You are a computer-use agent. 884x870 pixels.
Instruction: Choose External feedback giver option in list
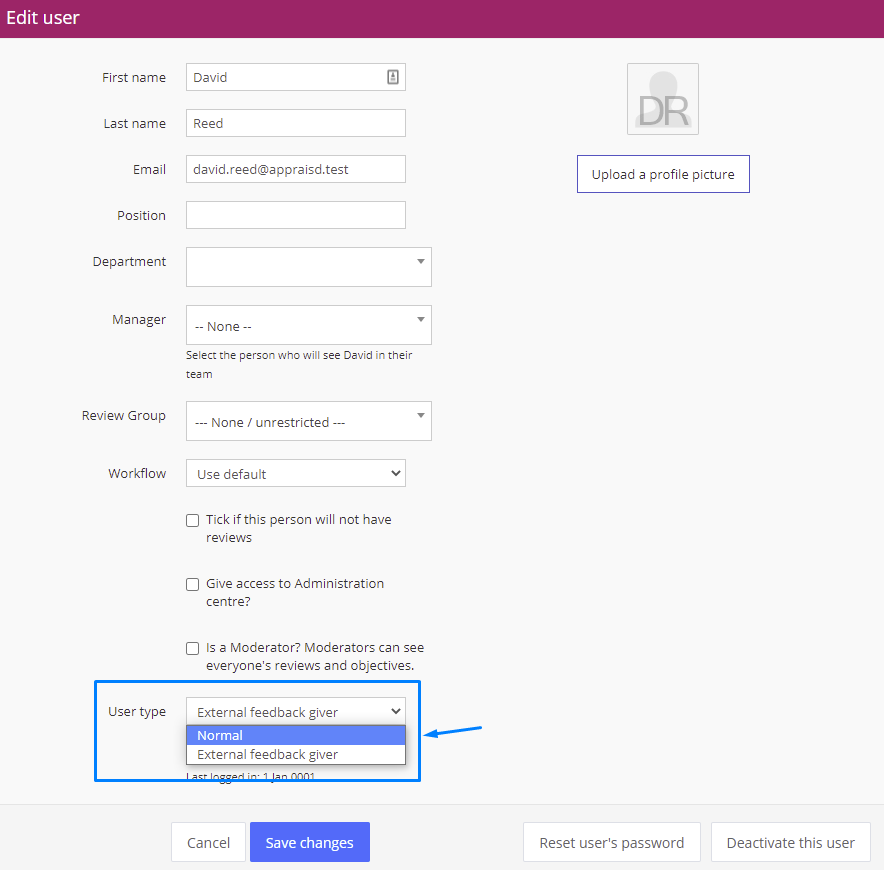295,754
